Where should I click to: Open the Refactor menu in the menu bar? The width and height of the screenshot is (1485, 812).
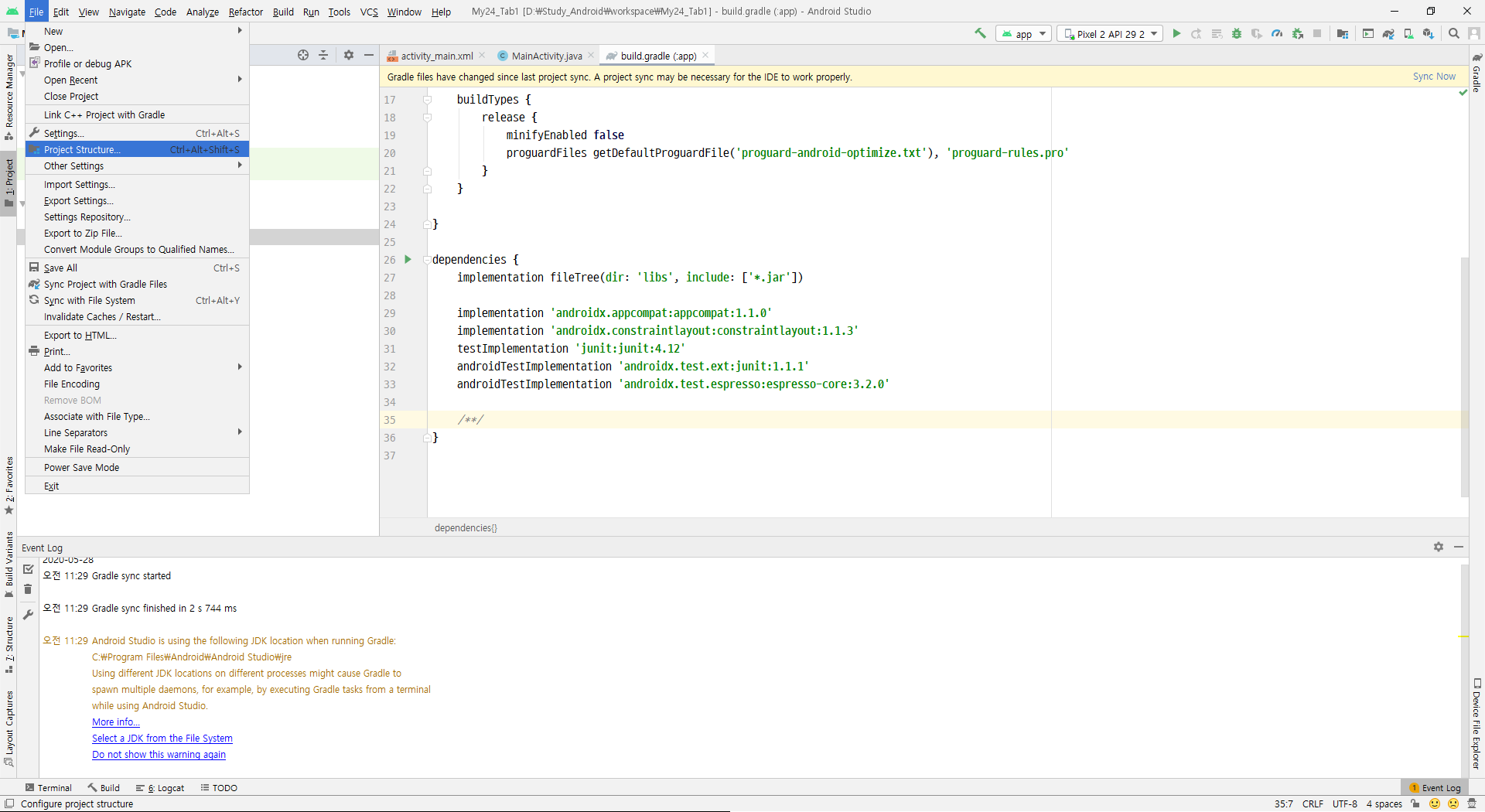click(246, 12)
